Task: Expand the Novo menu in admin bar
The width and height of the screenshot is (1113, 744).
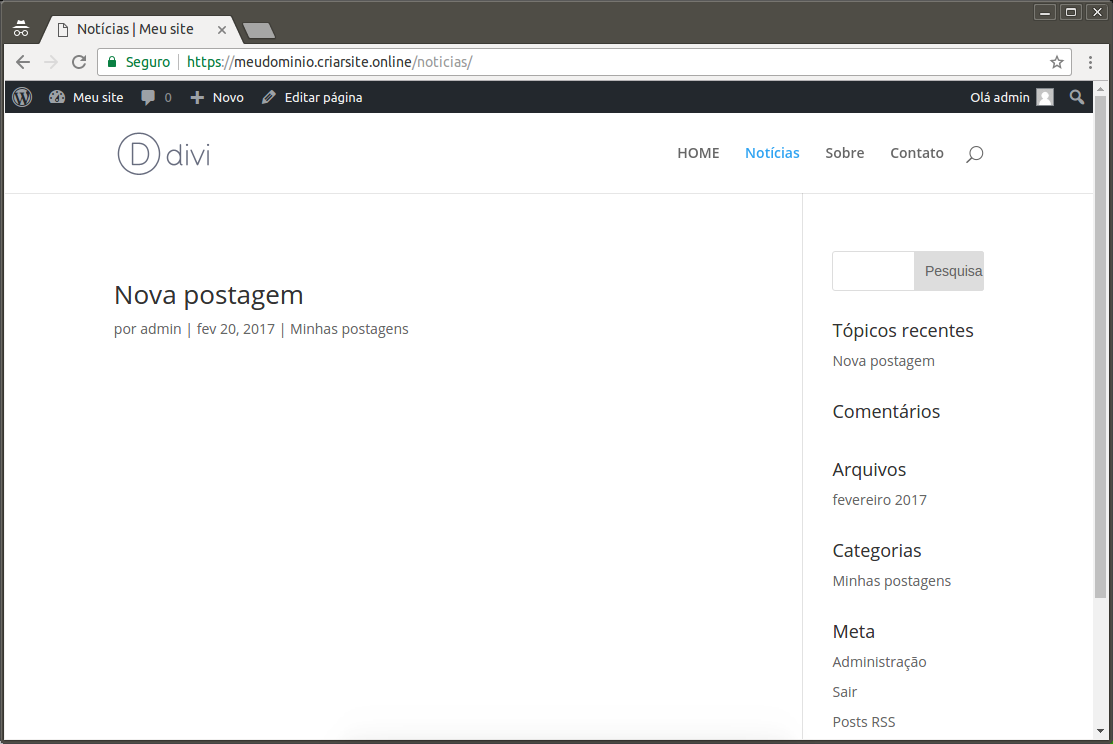Action: (x=217, y=97)
